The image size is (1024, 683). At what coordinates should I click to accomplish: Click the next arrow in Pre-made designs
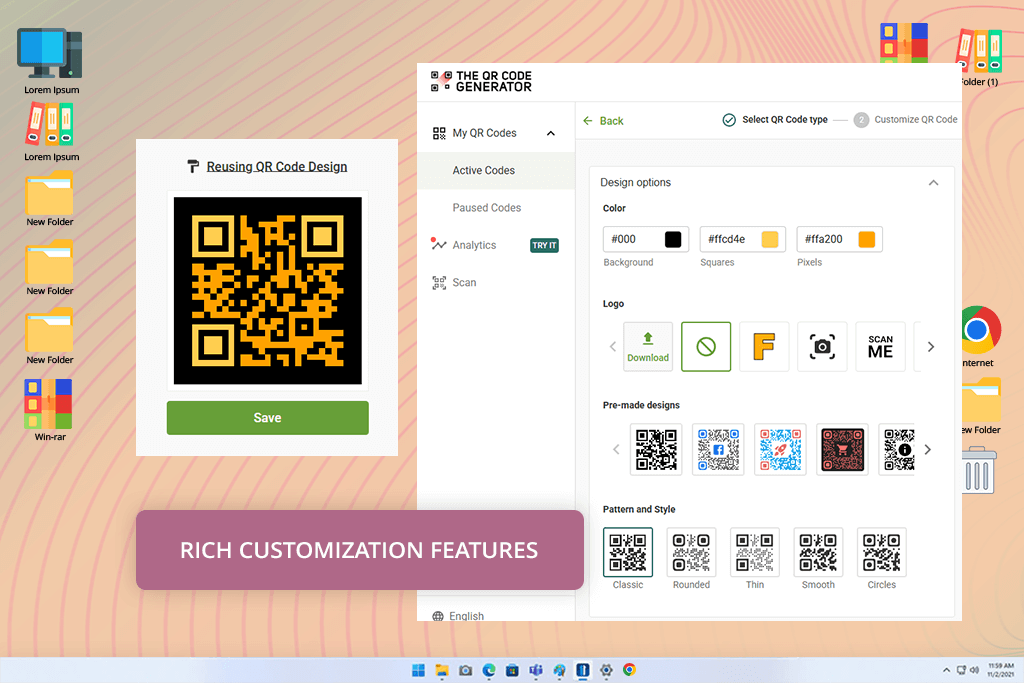pyautogui.click(x=927, y=449)
